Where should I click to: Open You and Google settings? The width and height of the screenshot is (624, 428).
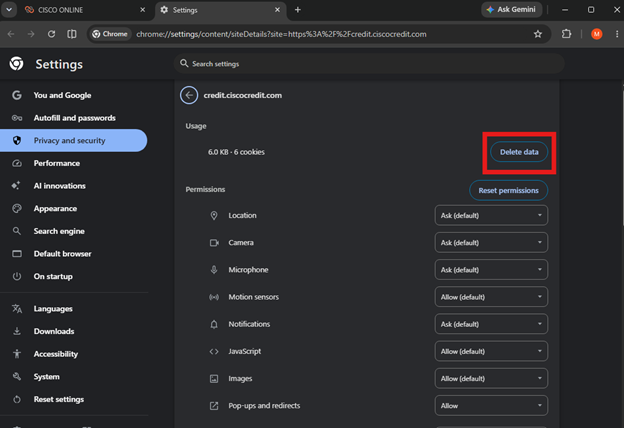tap(74, 95)
